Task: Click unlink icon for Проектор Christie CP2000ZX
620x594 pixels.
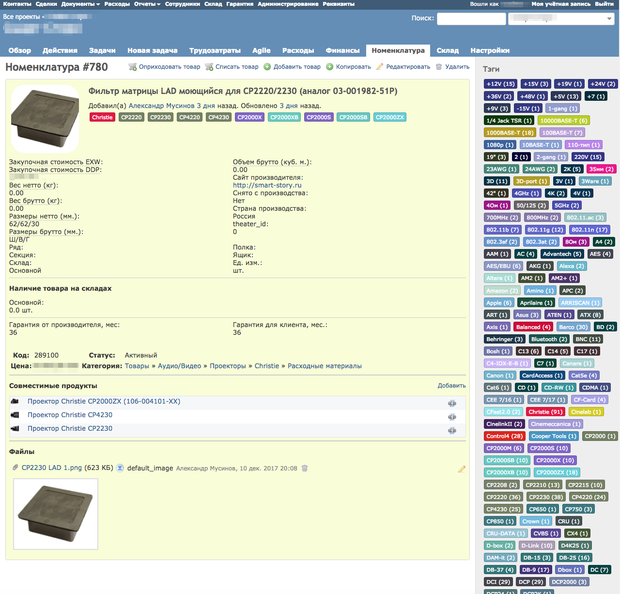Action: pyautogui.click(x=452, y=403)
